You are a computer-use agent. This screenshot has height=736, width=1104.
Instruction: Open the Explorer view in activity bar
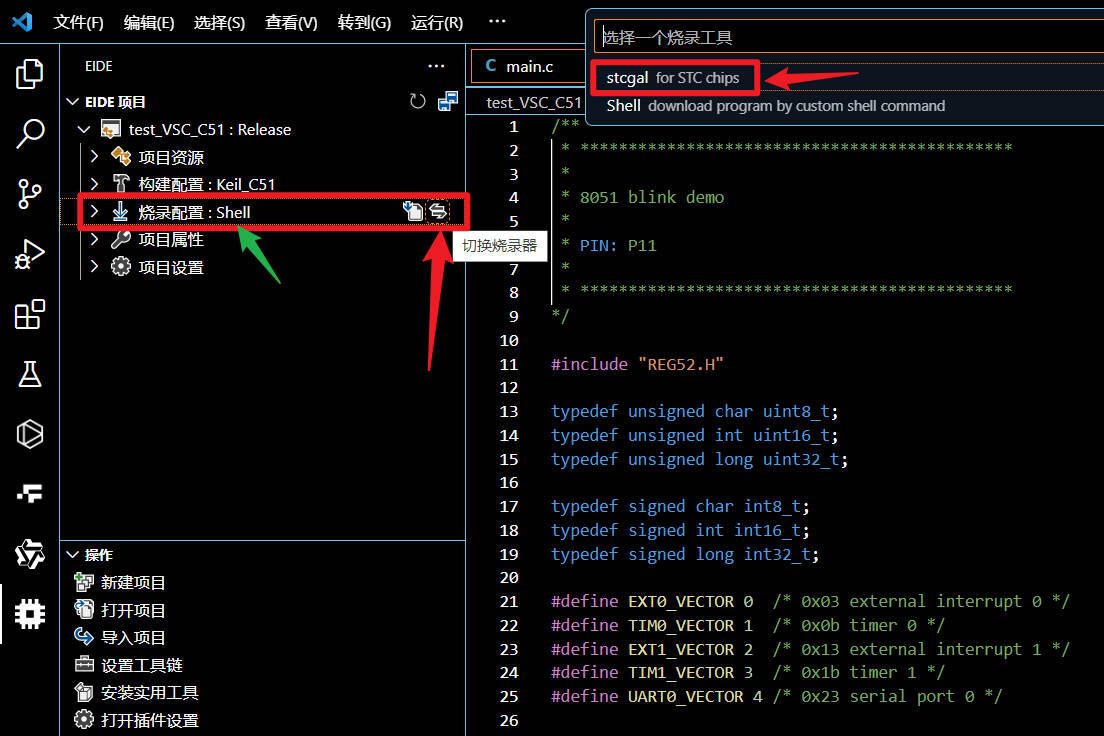coord(30,74)
